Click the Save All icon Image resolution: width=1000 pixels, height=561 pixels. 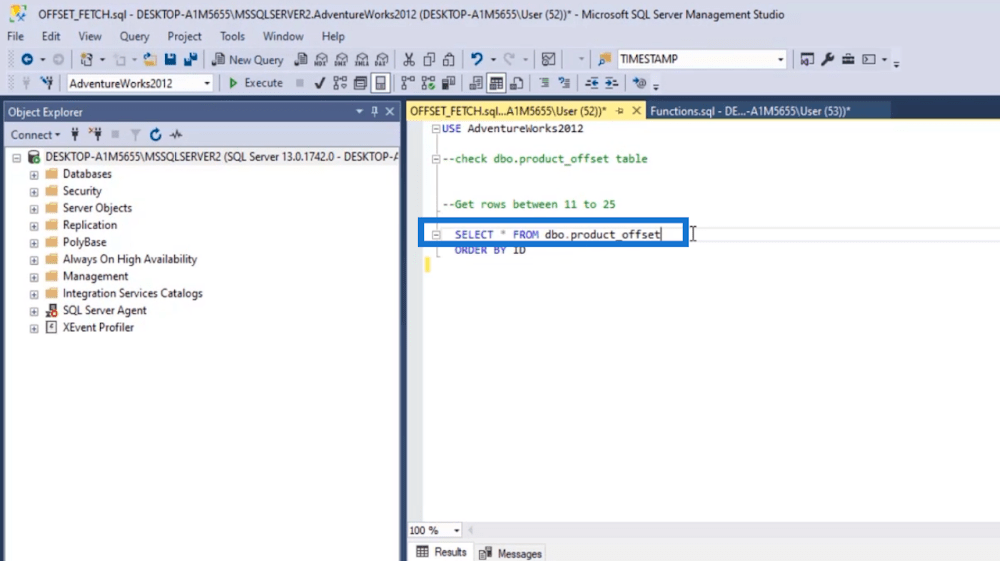(190, 59)
